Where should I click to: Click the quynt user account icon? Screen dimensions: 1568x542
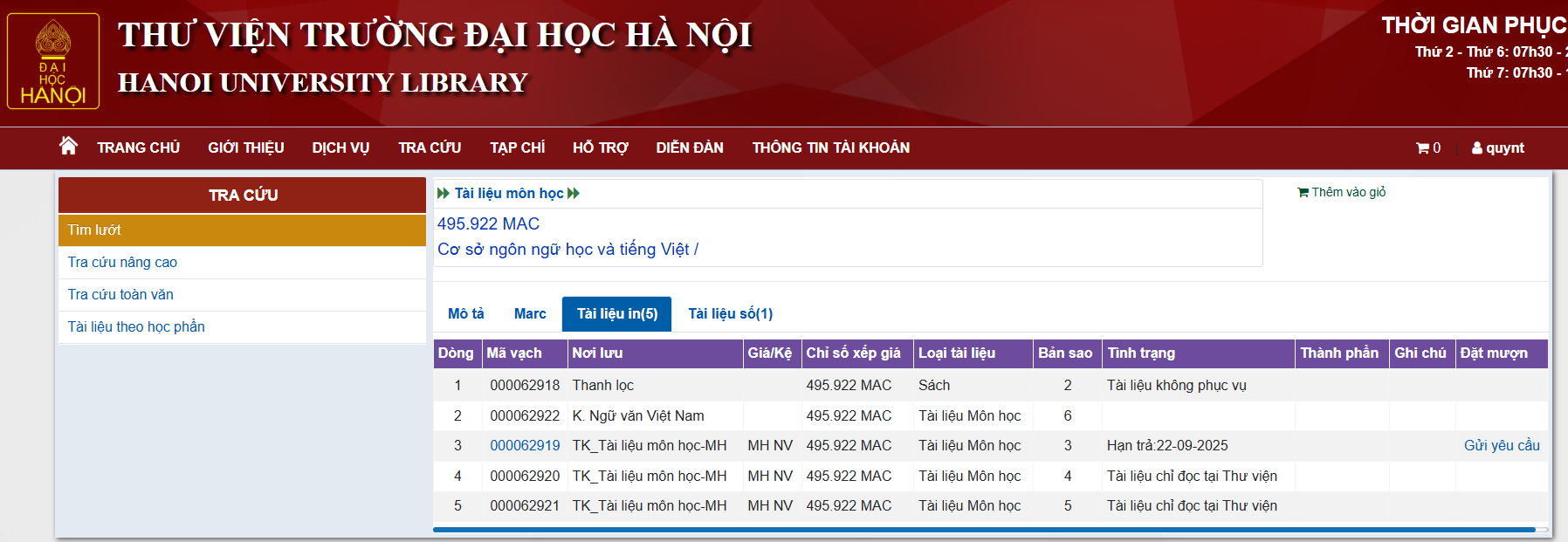1477,148
